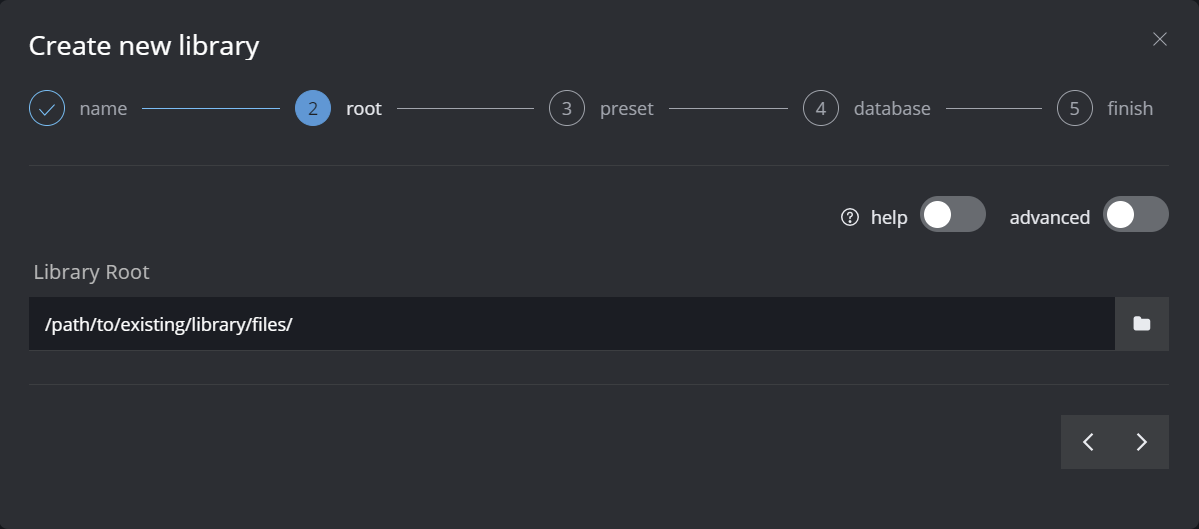The width and height of the screenshot is (1199, 529).
Task: Click the 'advanced' toggle label
Action: tap(1049, 217)
